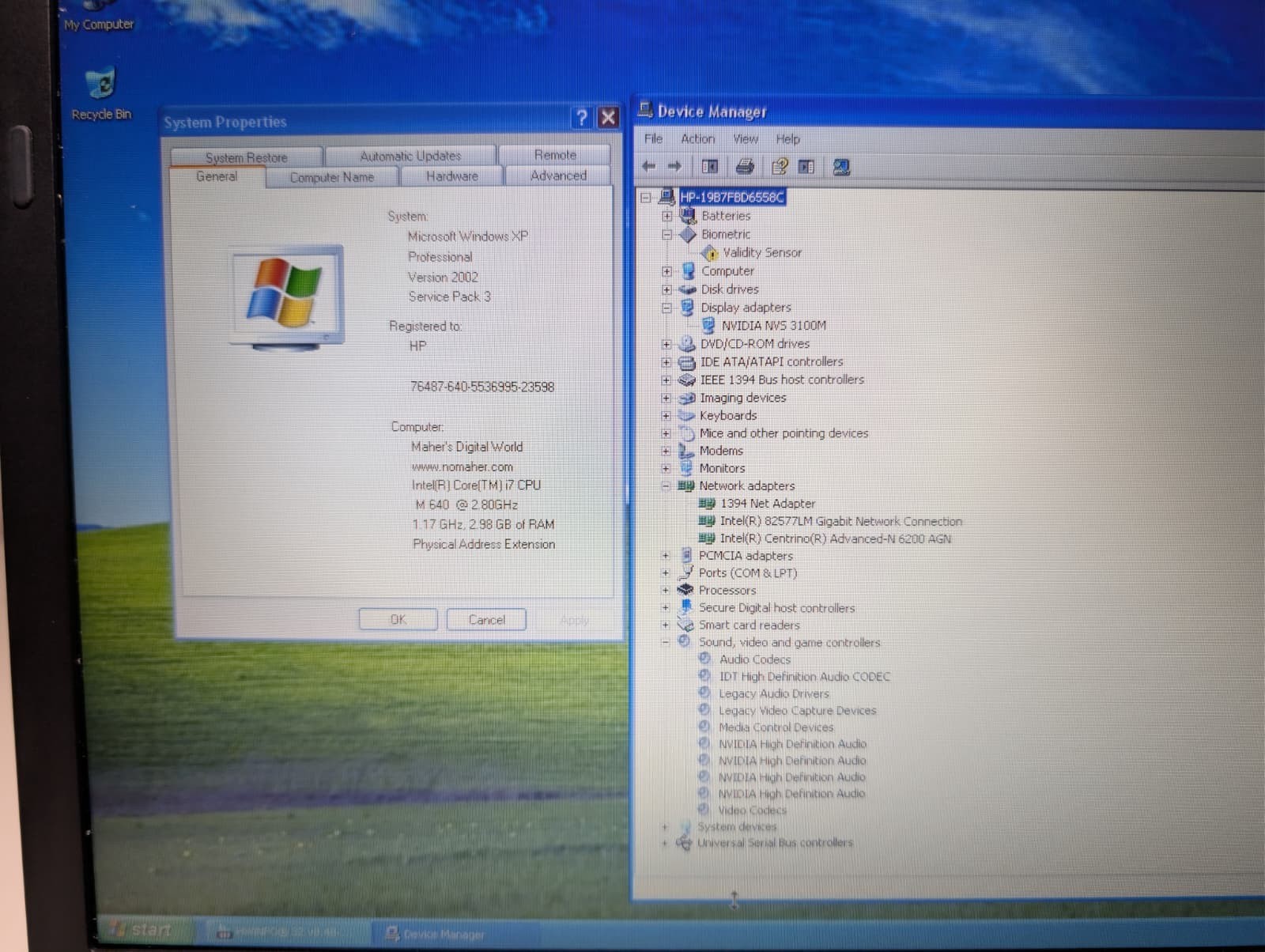The height and width of the screenshot is (952, 1265).
Task: Collapse the root HP-19B7FBD6558C tree node
Action: tap(646, 198)
